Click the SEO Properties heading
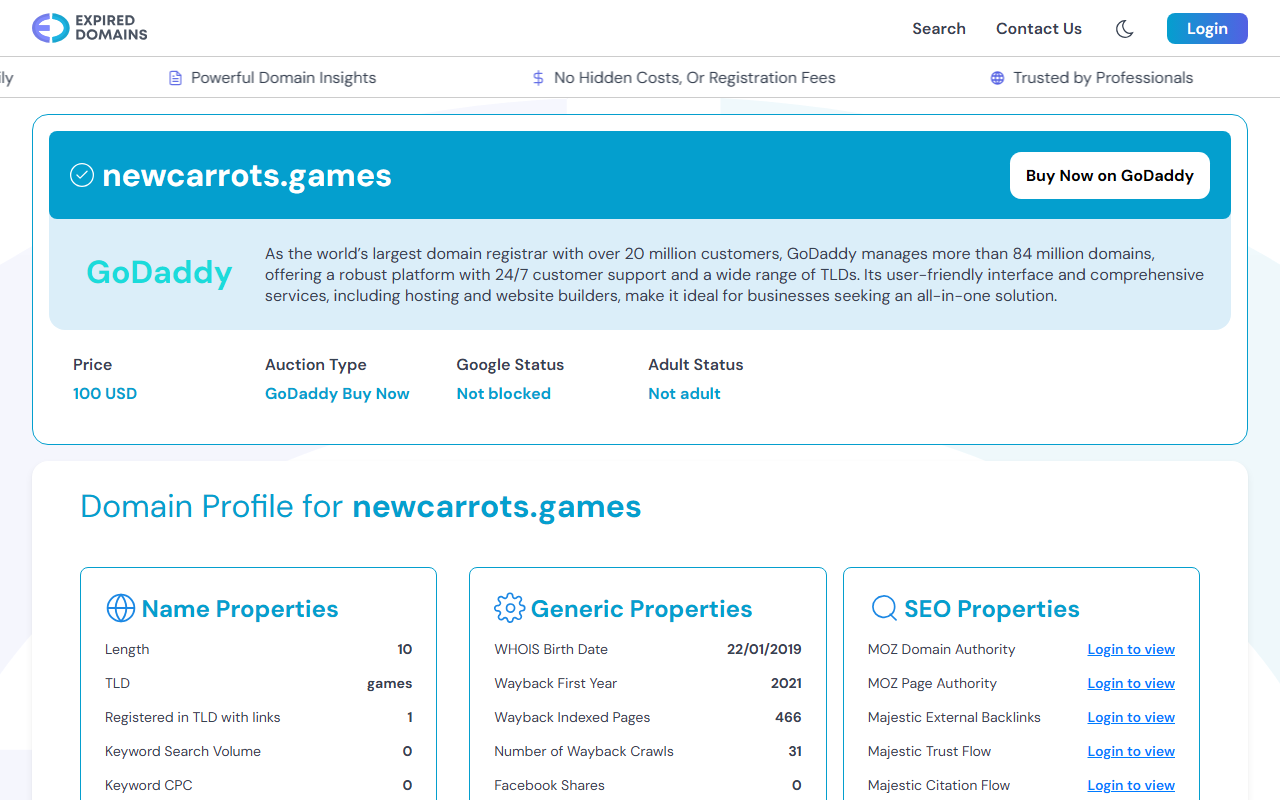This screenshot has width=1280, height=800. (x=992, y=608)
